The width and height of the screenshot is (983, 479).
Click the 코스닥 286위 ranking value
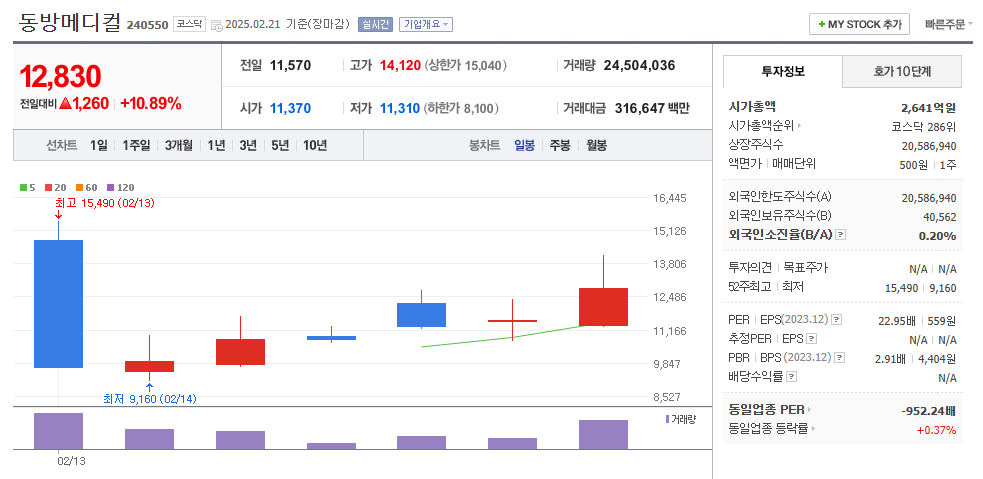924,126
